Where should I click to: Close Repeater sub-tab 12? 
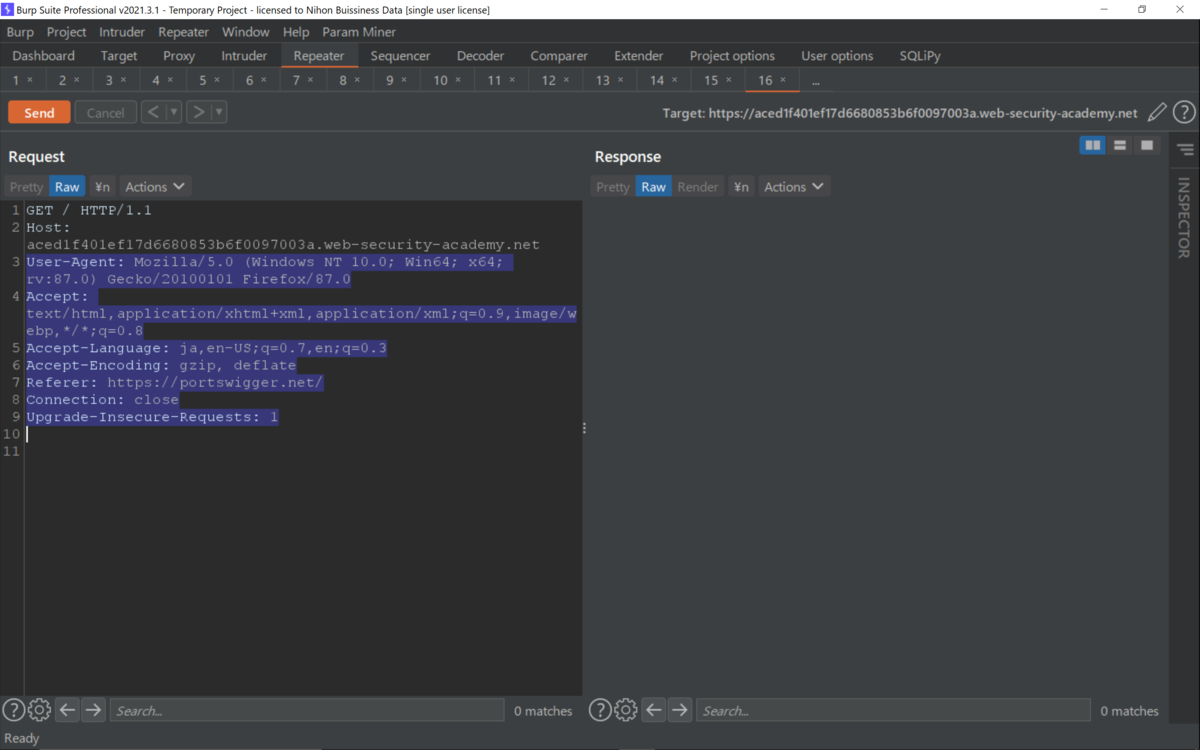[566, 80]
